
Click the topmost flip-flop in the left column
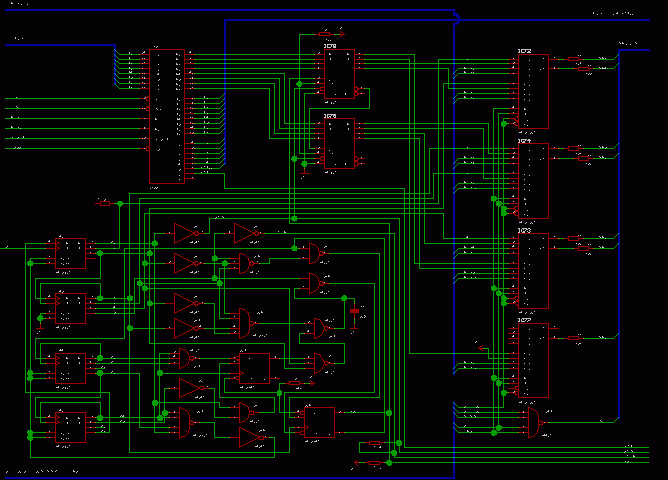pyautogui.click(x=70, y=253)
